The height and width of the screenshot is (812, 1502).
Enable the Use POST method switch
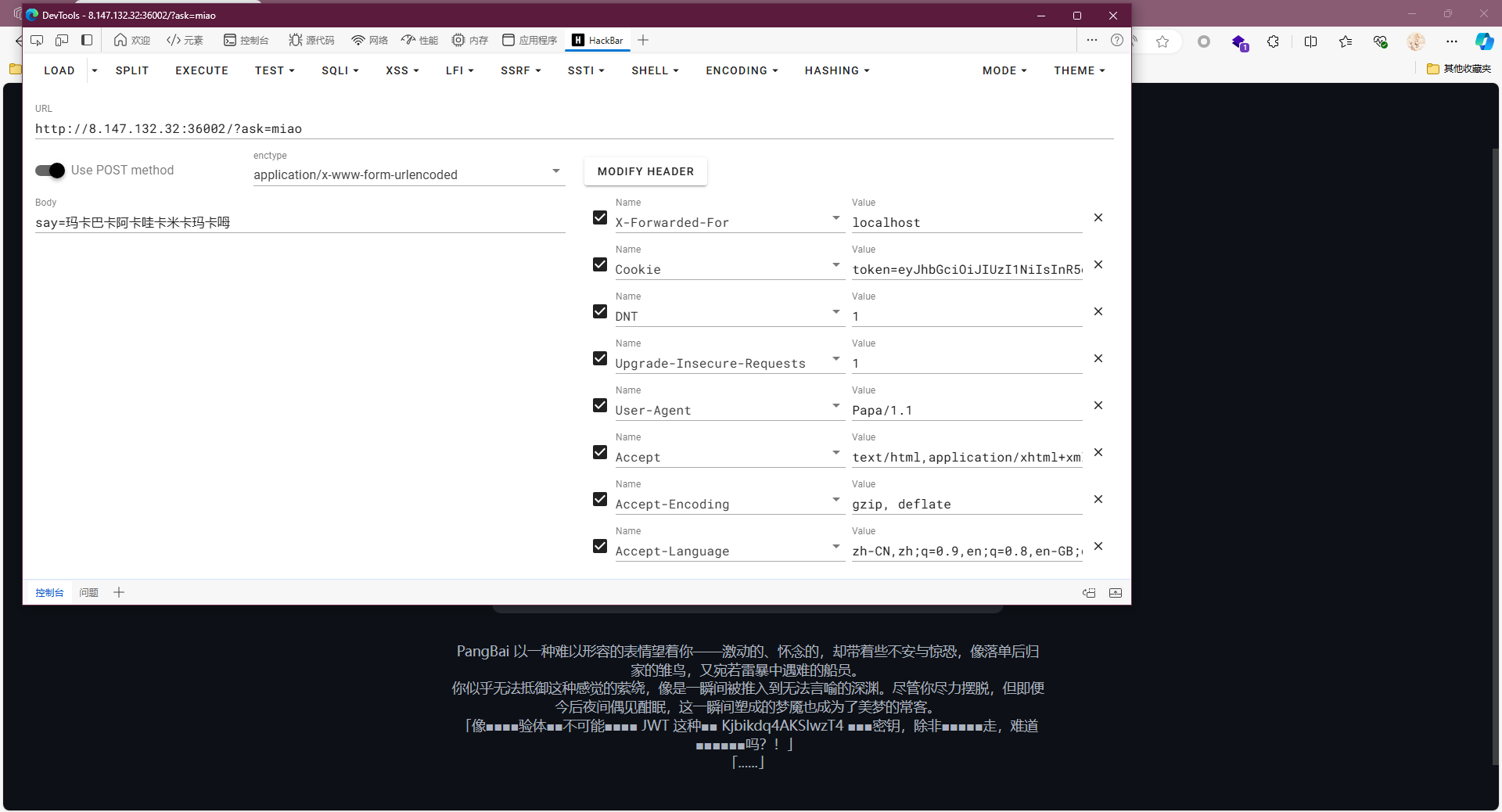[49, 171]
